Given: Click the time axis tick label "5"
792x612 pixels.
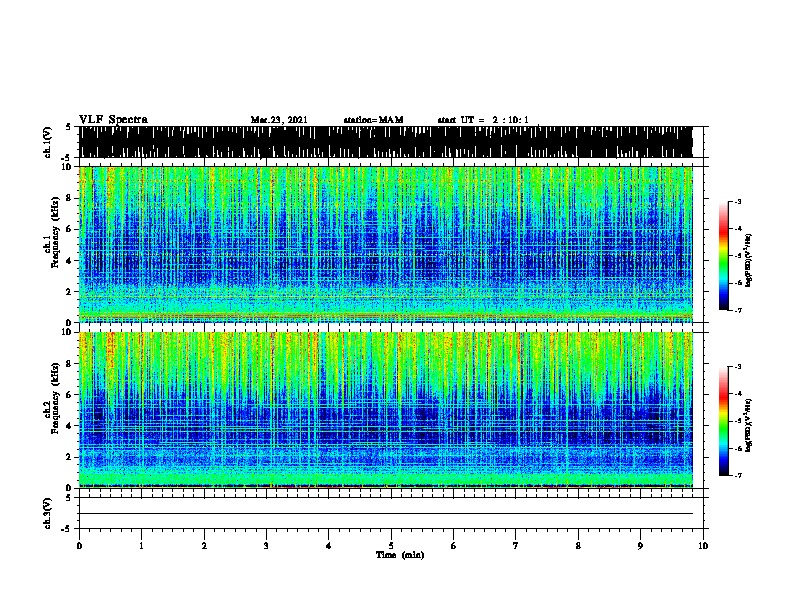Looking at the screenshot, I should click(x=391, y=546).
